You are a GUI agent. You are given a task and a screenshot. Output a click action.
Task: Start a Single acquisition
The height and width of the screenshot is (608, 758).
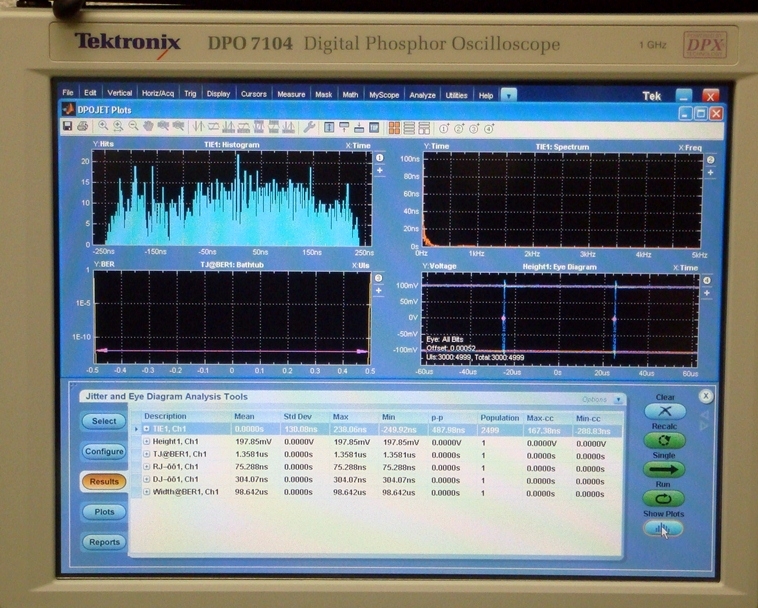click(663, 469)
